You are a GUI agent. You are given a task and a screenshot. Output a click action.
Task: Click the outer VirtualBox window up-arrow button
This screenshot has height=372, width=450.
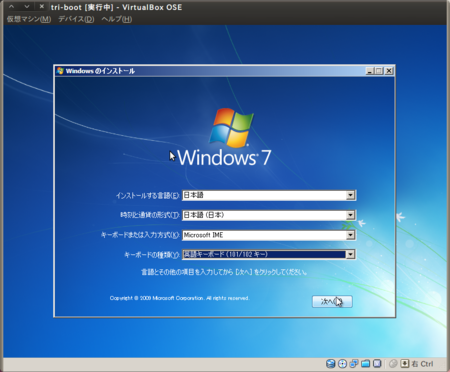(x=11, y=7)
